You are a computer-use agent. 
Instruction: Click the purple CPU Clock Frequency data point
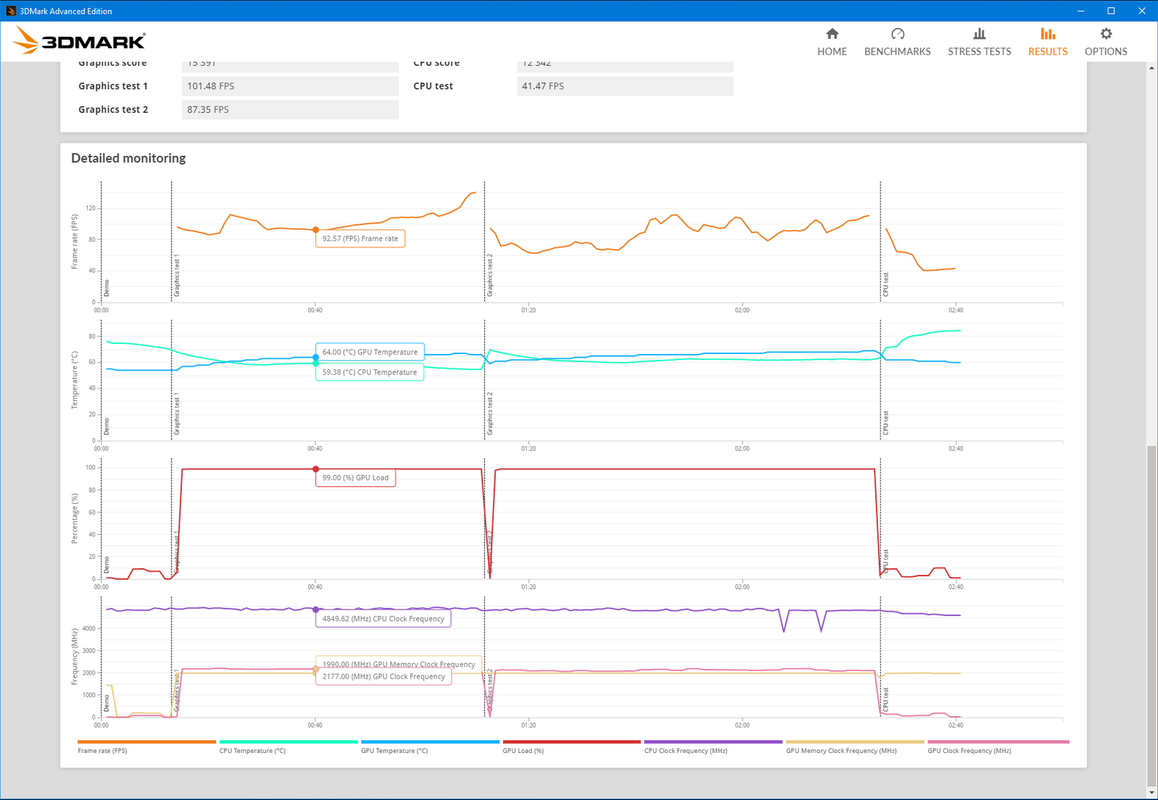(316, 610)
